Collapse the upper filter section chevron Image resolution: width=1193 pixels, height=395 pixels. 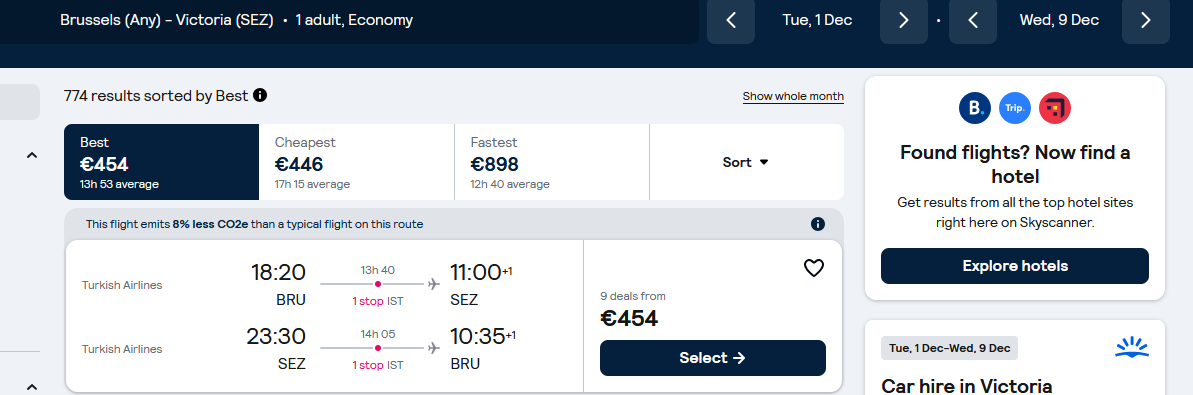(32, 155)
